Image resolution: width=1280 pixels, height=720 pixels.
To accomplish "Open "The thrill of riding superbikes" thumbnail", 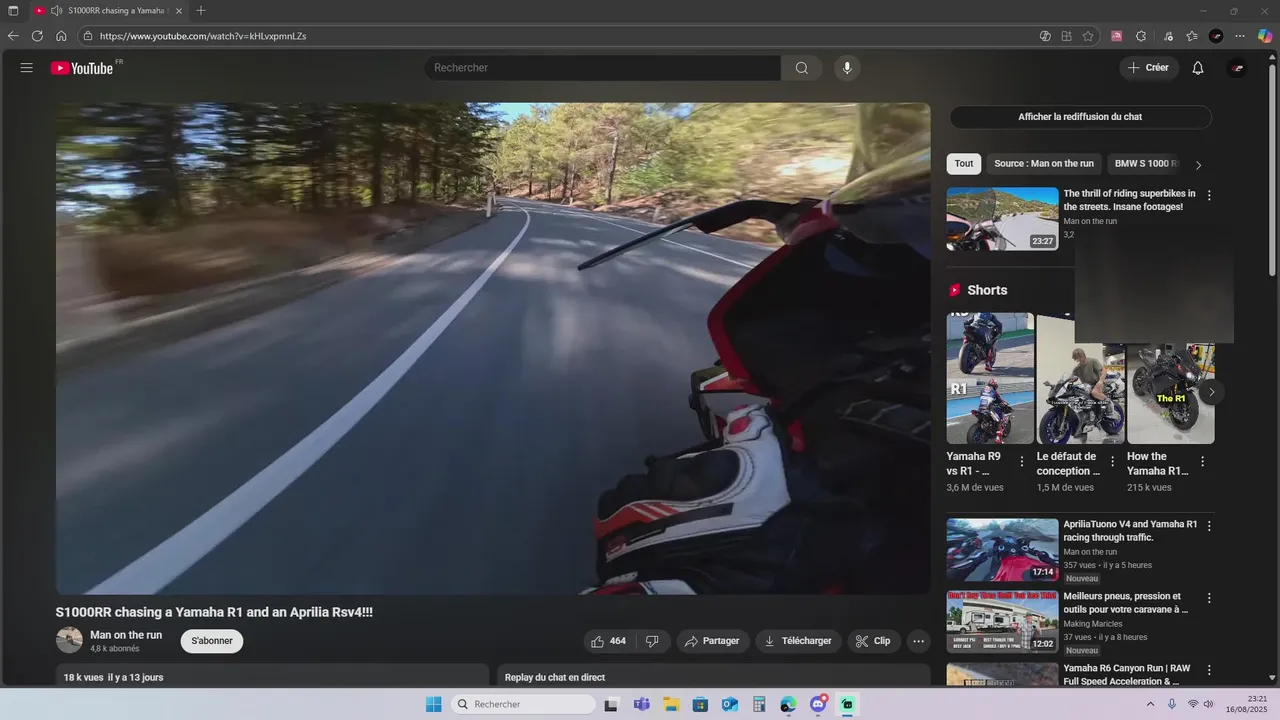I will pos(1002,219).
